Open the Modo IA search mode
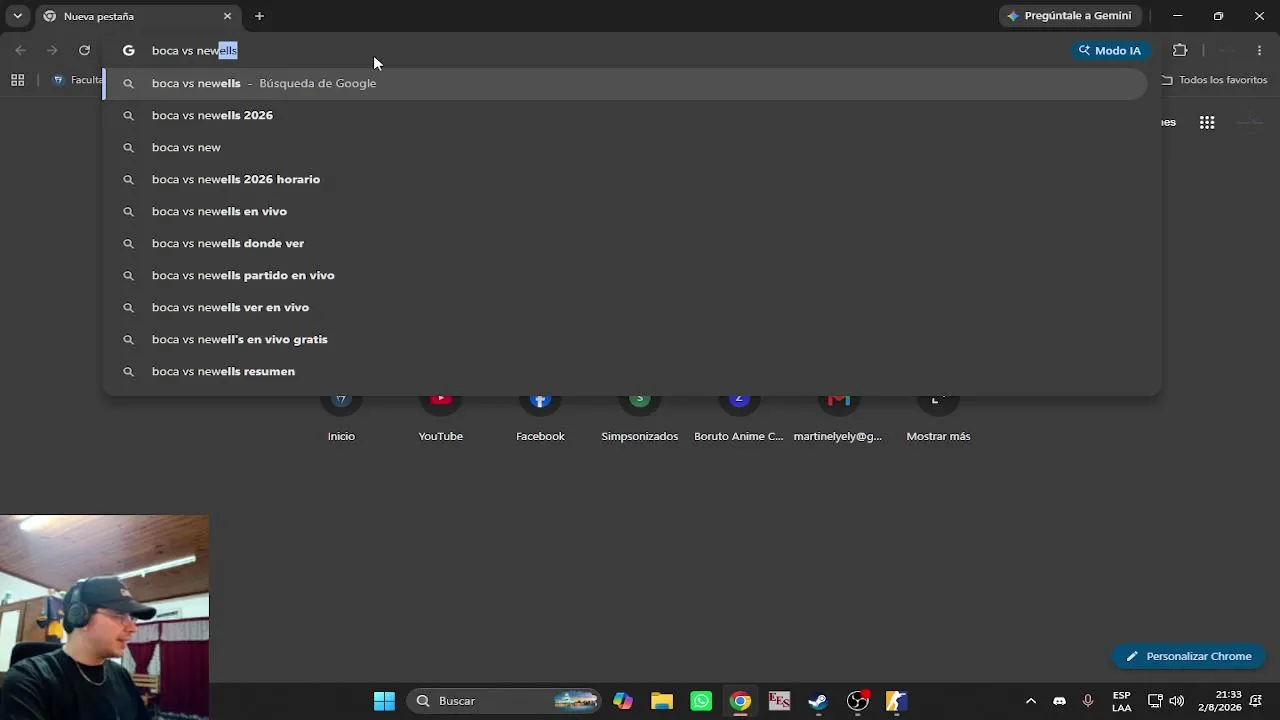Viewport: 1280px width, 720px height. [x=1110, y=50]
